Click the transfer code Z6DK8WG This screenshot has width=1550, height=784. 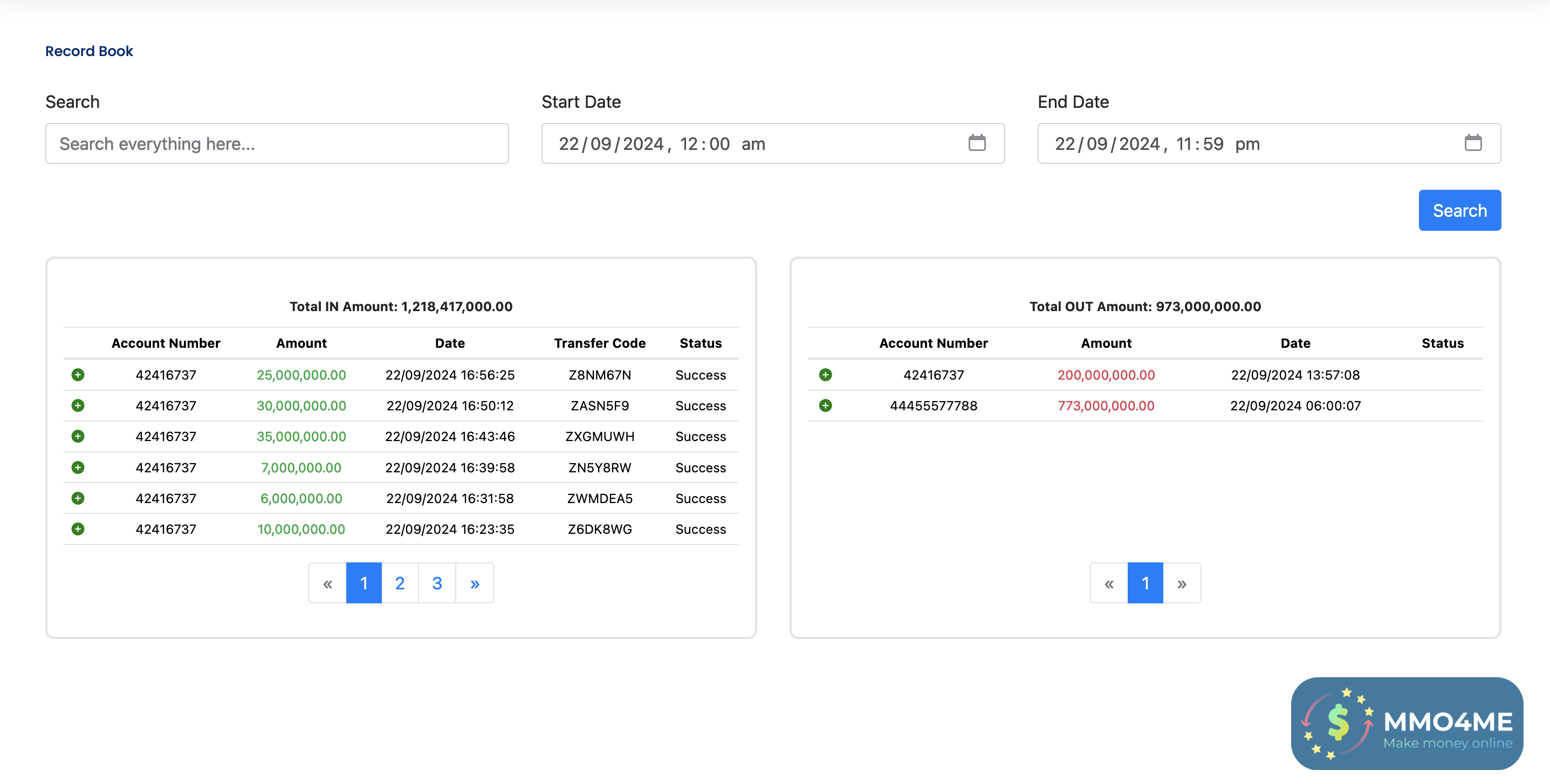pyautogui.click(x=600, y=529)
